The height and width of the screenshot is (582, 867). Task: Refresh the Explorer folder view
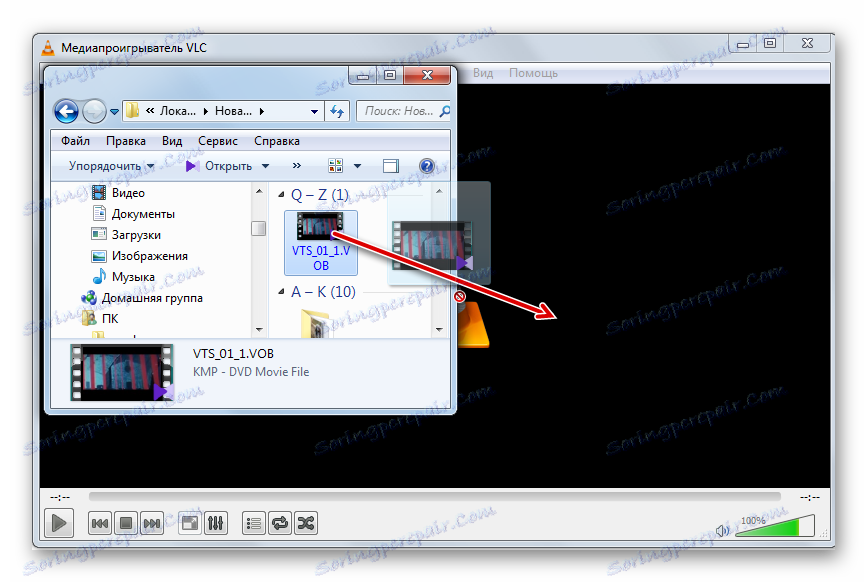click(x=337, y=112)
